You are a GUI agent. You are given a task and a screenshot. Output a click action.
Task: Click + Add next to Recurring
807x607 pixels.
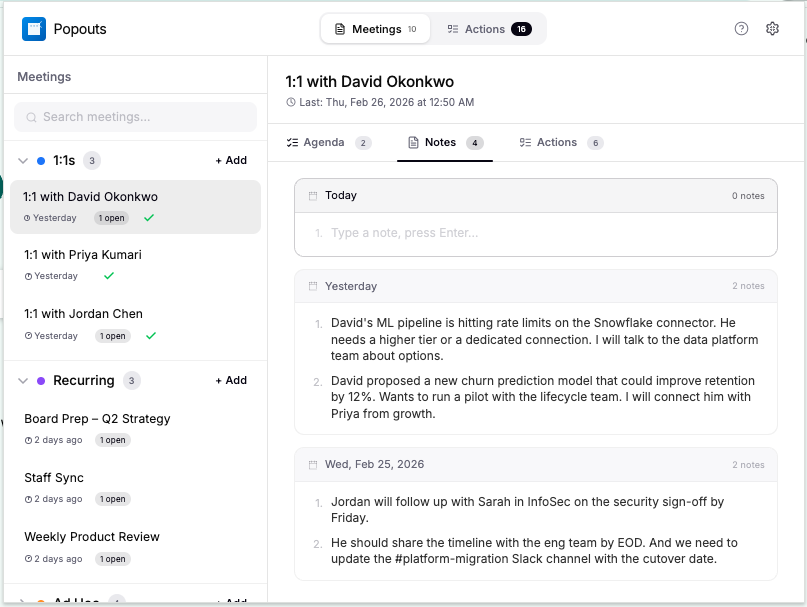(x=231, y=381)
